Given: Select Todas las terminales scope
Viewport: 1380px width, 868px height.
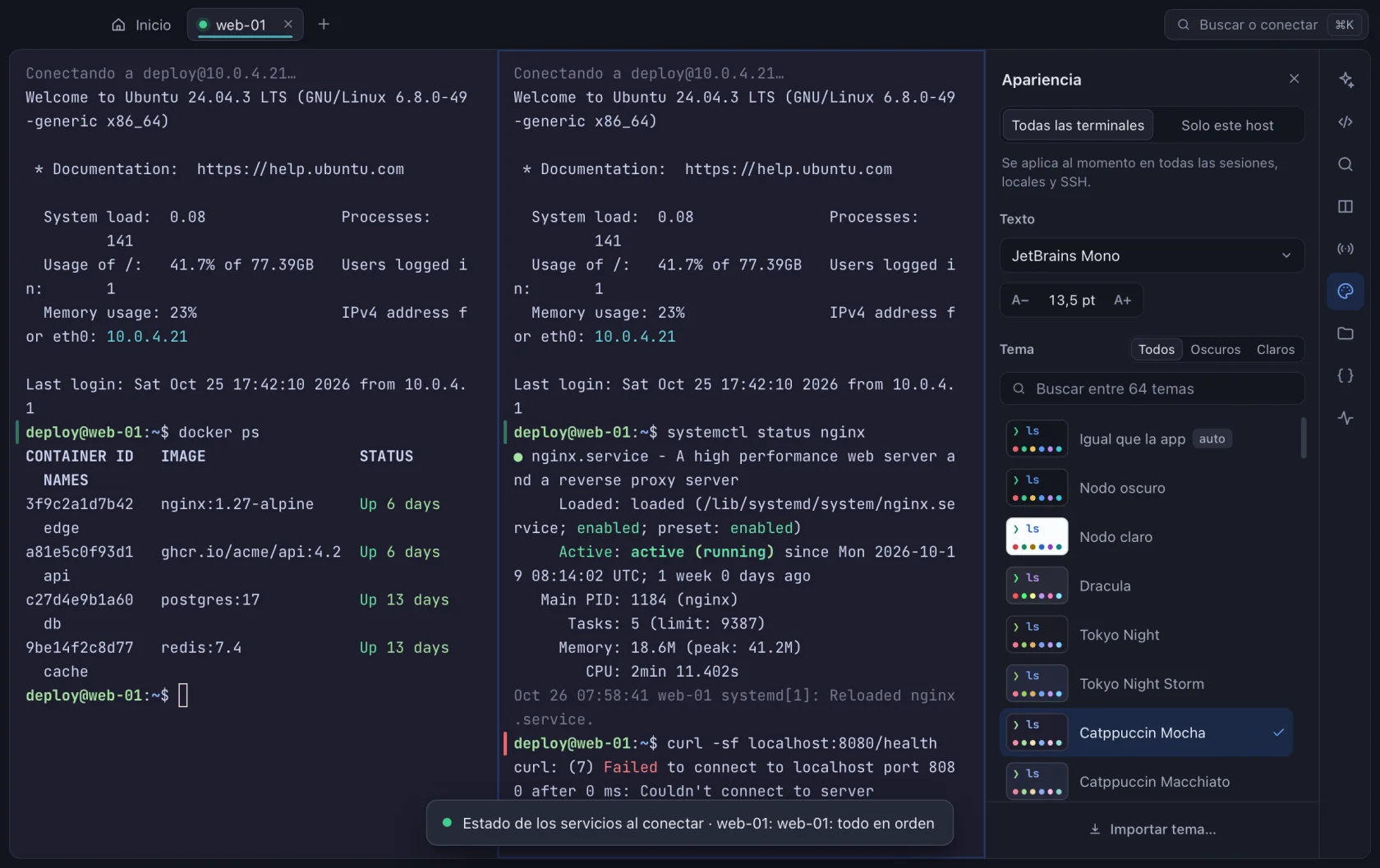Looking at the screenshot, I should [1078, 125].
